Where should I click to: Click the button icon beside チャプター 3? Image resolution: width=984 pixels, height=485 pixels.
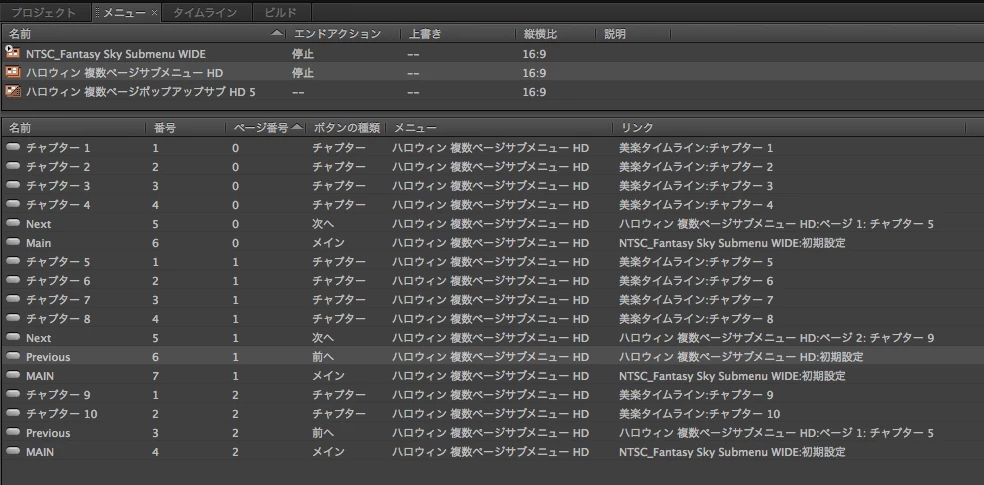tap(13, 185)
